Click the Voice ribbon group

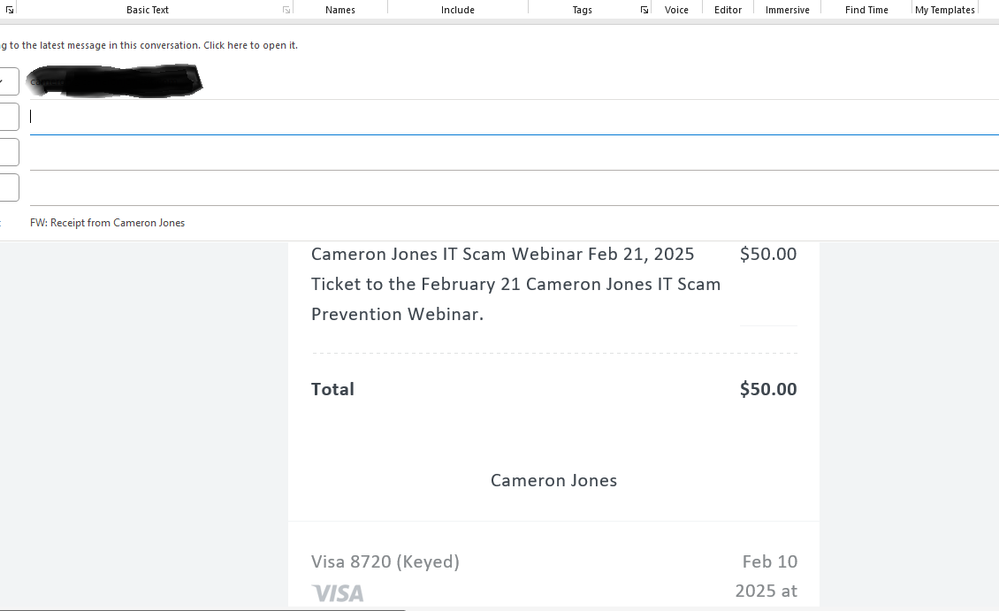click(677, 10)
